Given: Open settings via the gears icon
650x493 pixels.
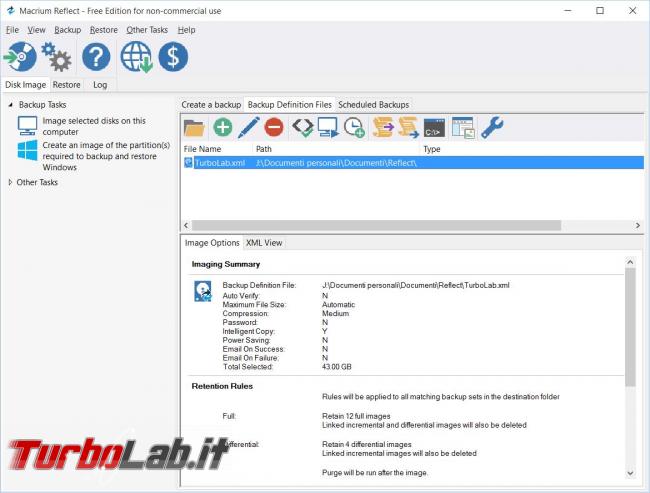Looking at the screenshot, I should 57,56.
